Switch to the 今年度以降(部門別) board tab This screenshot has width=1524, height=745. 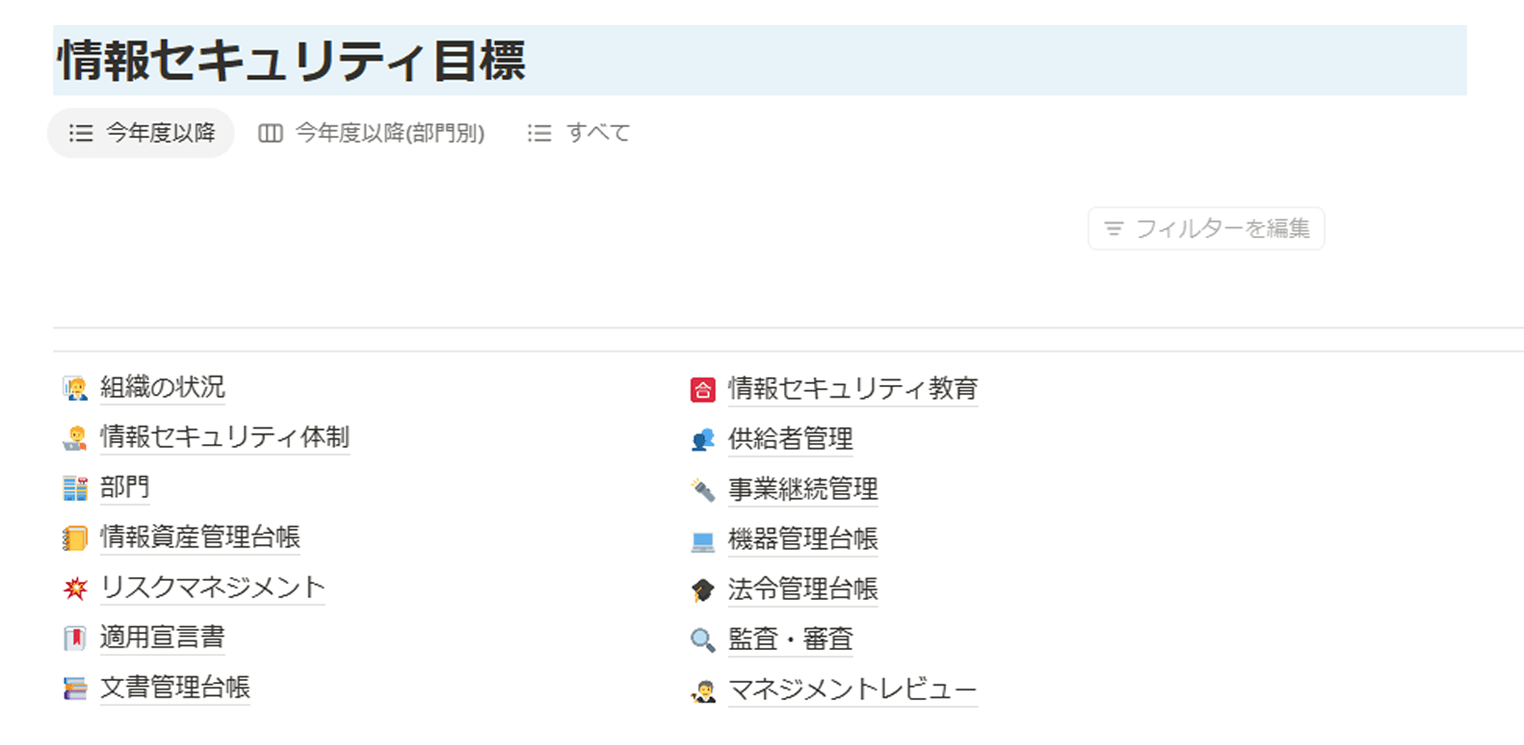[x=372, y=133]
